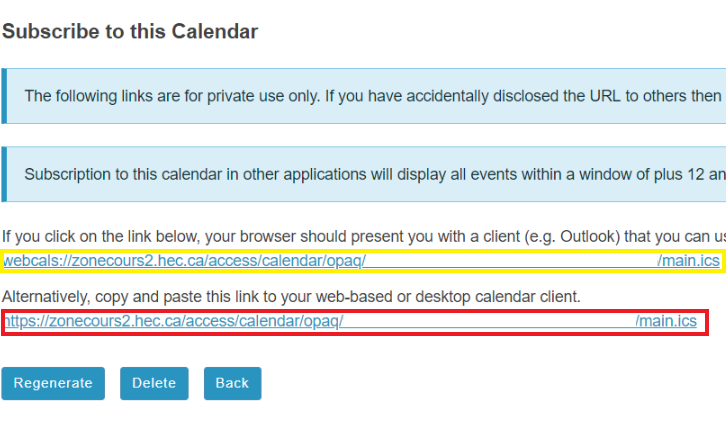
Task: Click "/main.ics" at end of https link
Action: click(x=666, y=321)
